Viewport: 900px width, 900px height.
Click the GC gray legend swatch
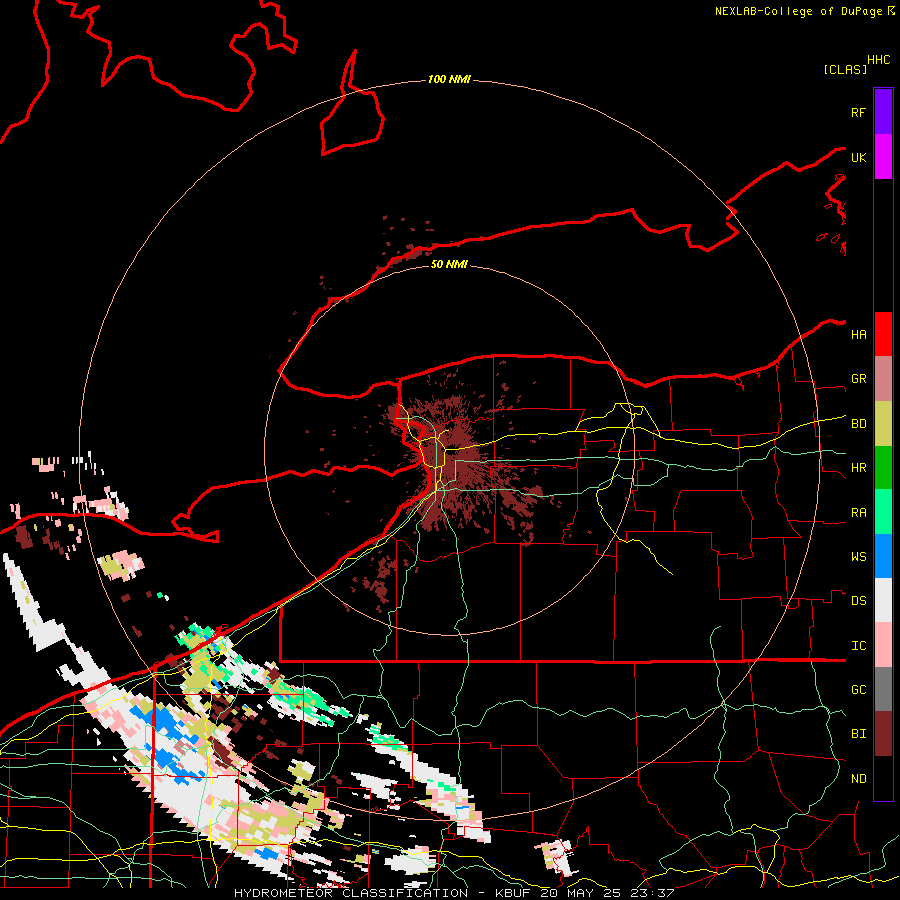(883, 689)
